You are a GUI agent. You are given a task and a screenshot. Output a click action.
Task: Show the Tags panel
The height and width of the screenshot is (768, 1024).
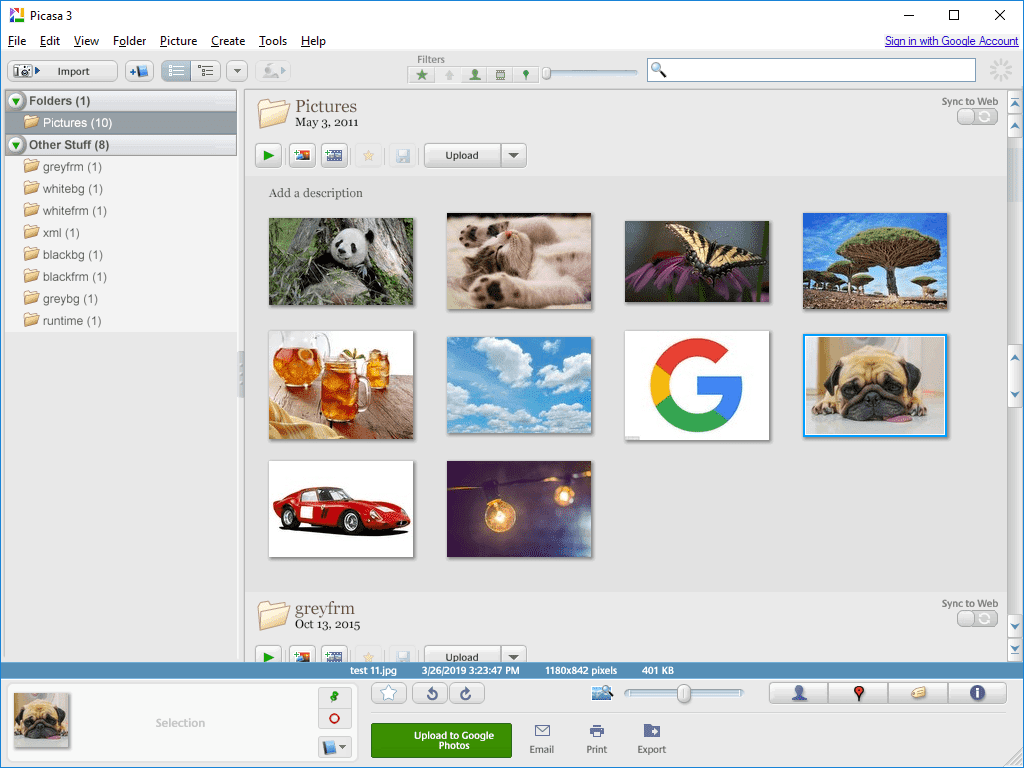(x=918, y=693)
